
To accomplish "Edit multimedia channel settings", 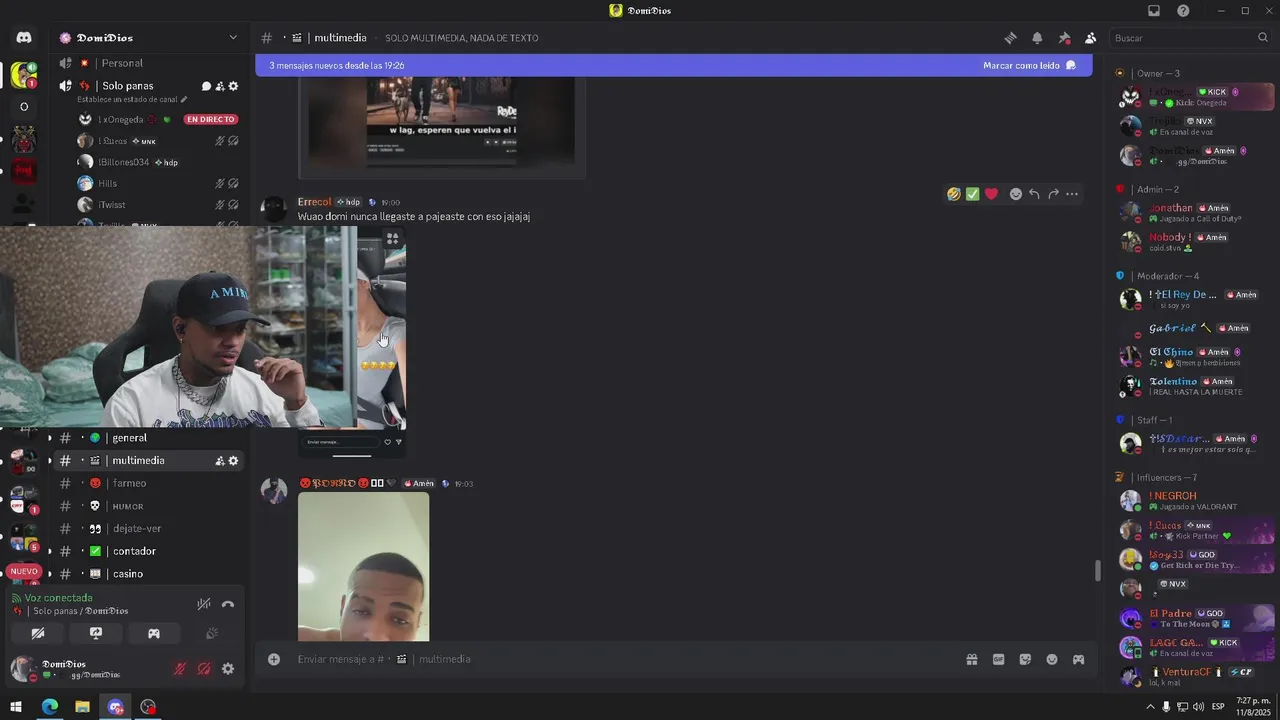I will 233,461.
